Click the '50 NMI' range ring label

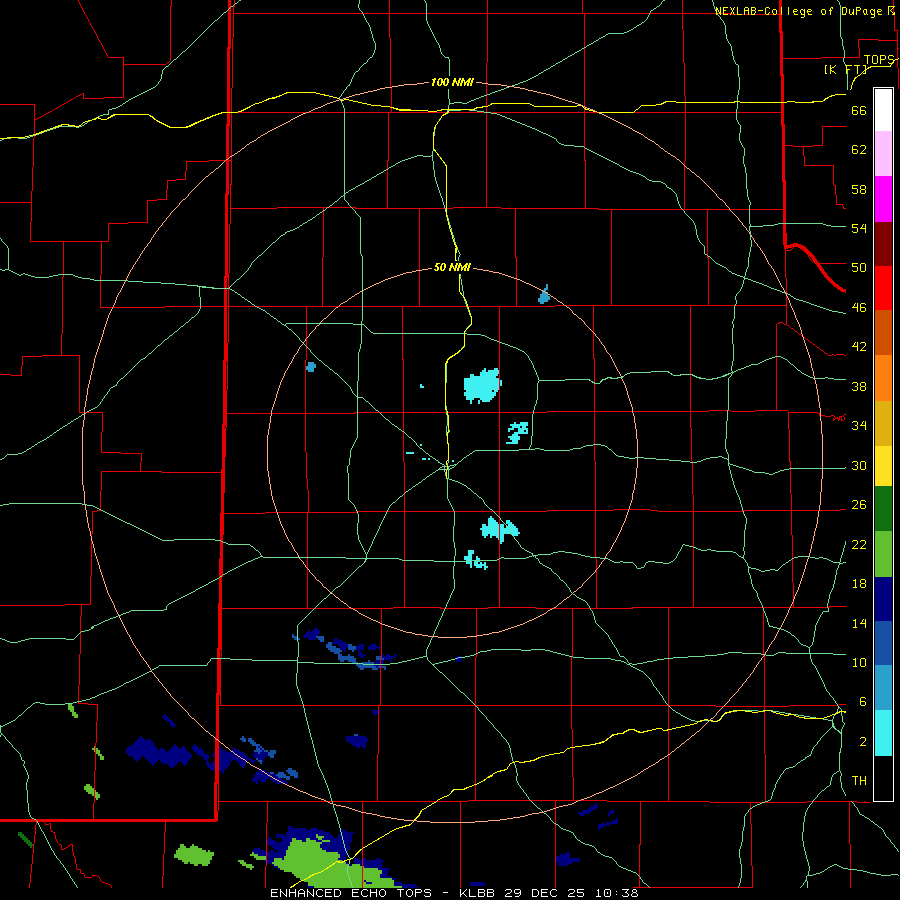click(x=452, y=267)
